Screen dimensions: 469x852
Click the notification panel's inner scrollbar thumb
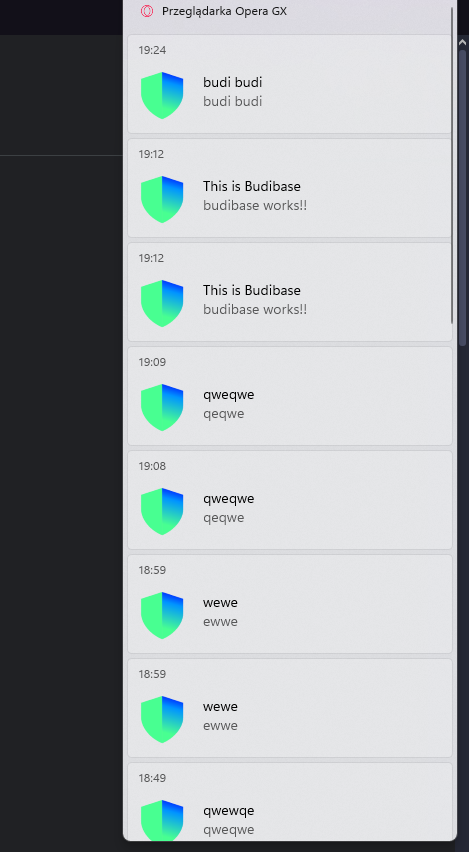click(x=452, y=166)
